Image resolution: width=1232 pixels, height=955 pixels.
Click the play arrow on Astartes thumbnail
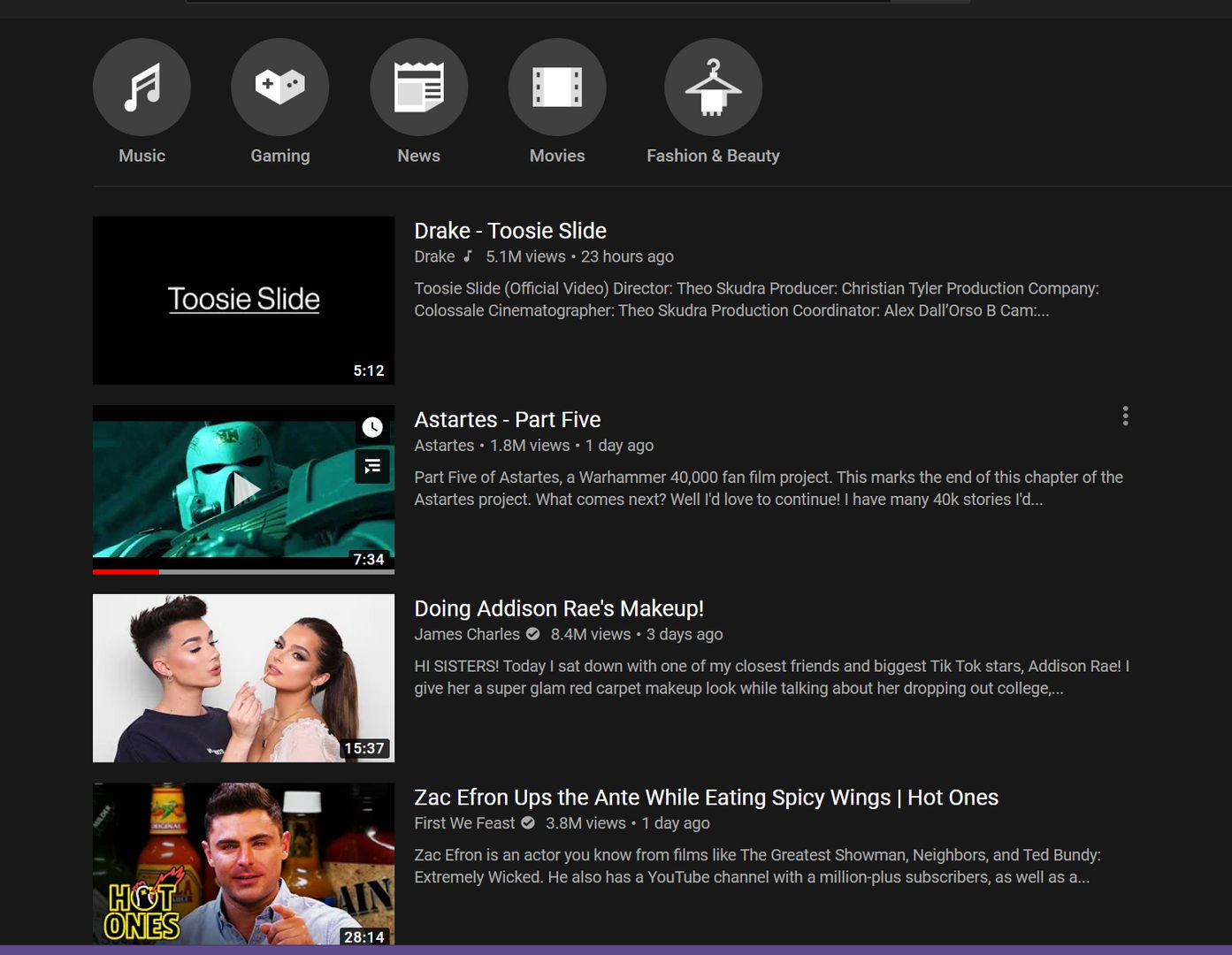click(246, 489)
